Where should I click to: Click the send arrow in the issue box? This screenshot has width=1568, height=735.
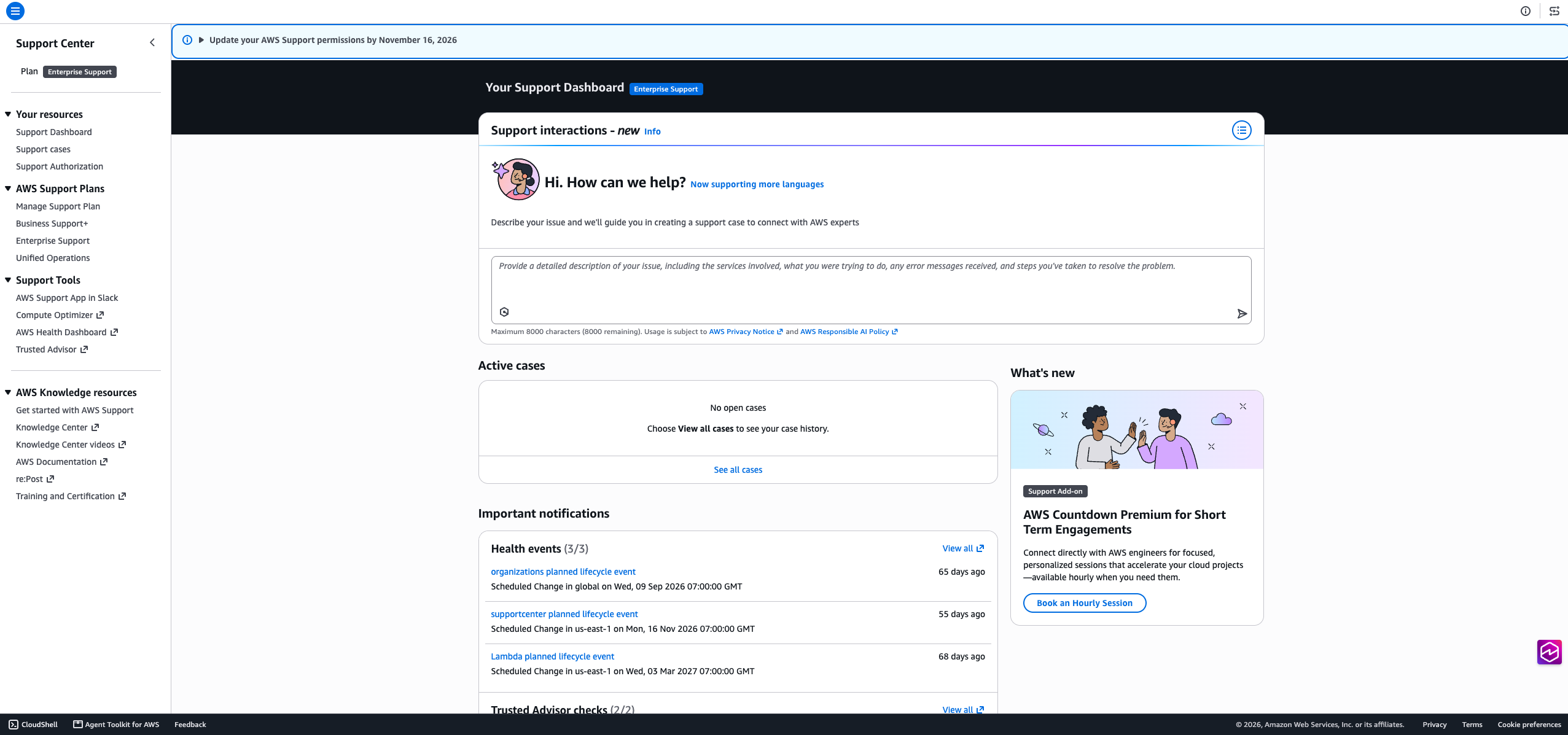click(x=1242, y=314)
